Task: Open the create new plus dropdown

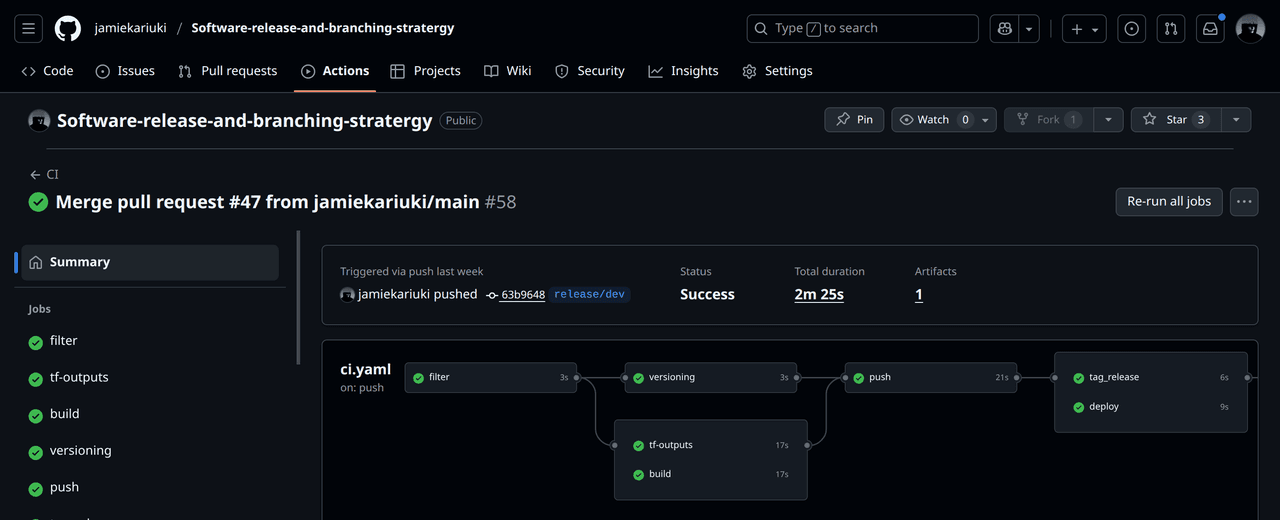Action: [x=1084, y=29]
